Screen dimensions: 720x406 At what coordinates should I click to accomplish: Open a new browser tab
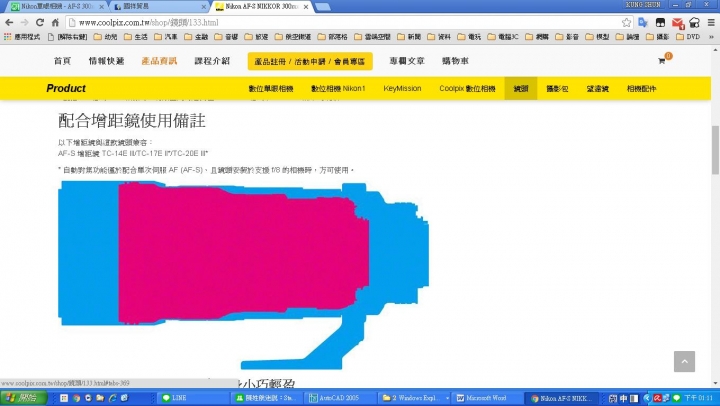point(323,7)
